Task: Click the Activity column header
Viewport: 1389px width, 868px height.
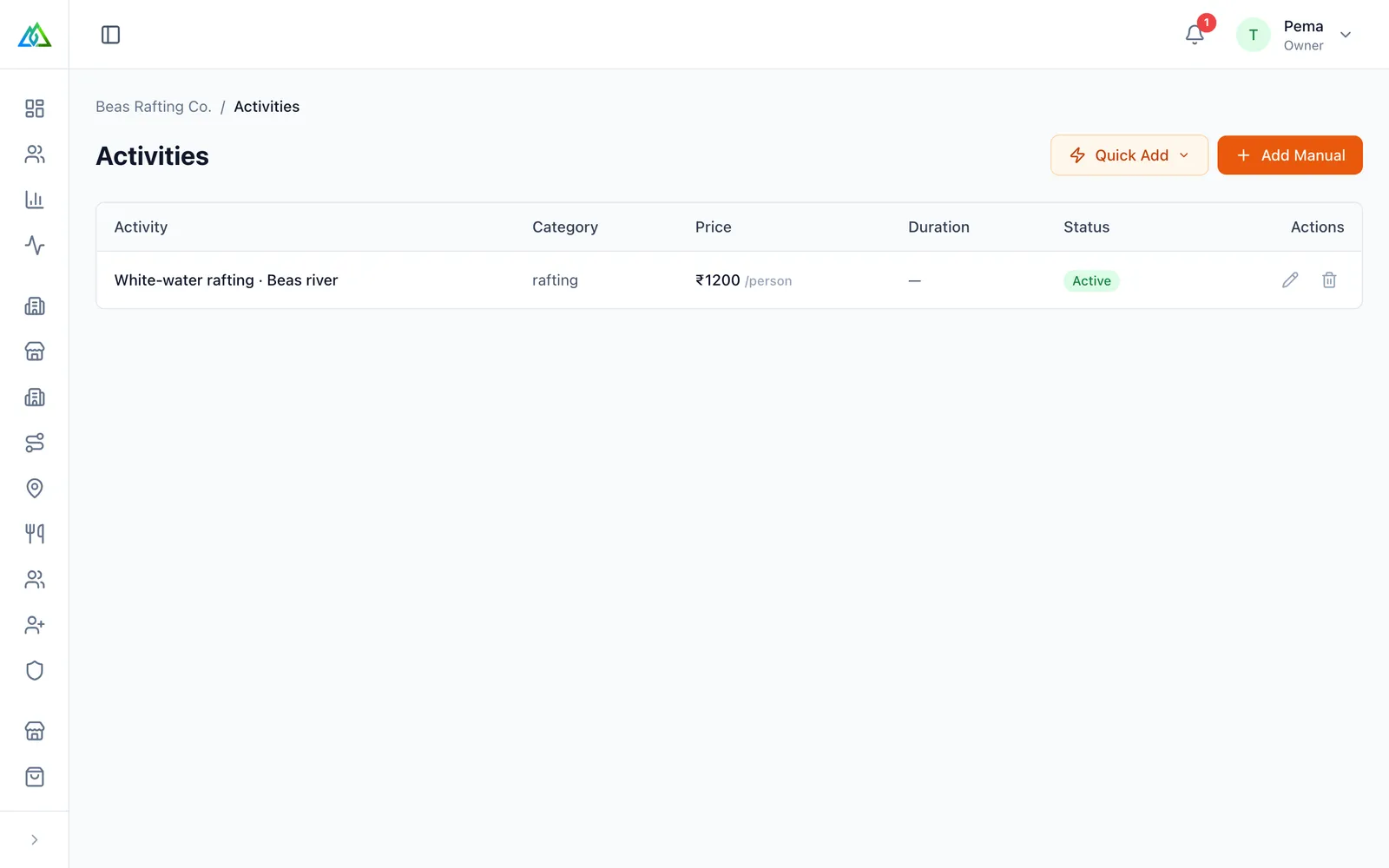Action: [141, 227]
